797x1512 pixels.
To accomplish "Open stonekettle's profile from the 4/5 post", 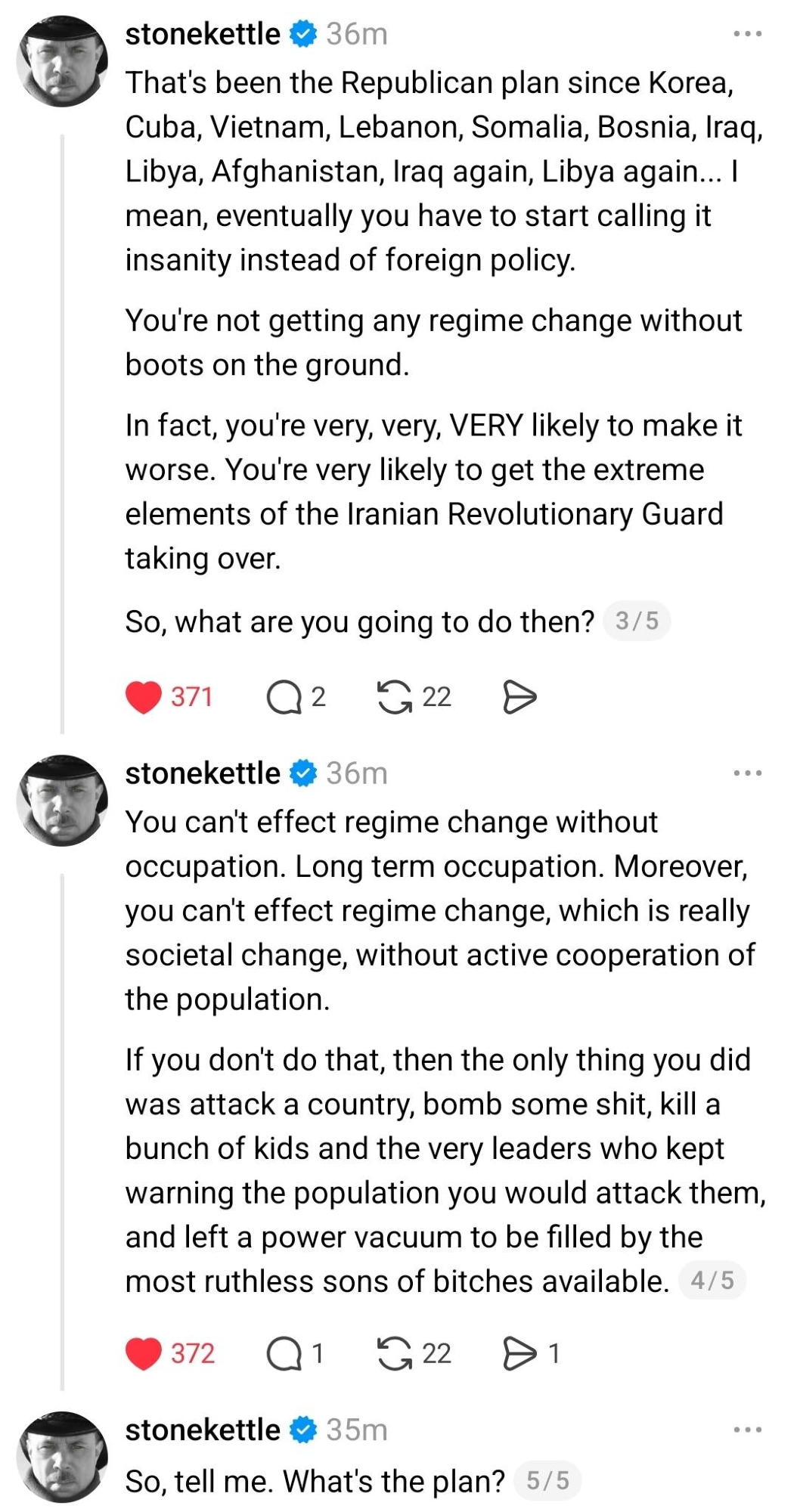I will [x=202, y=773].
